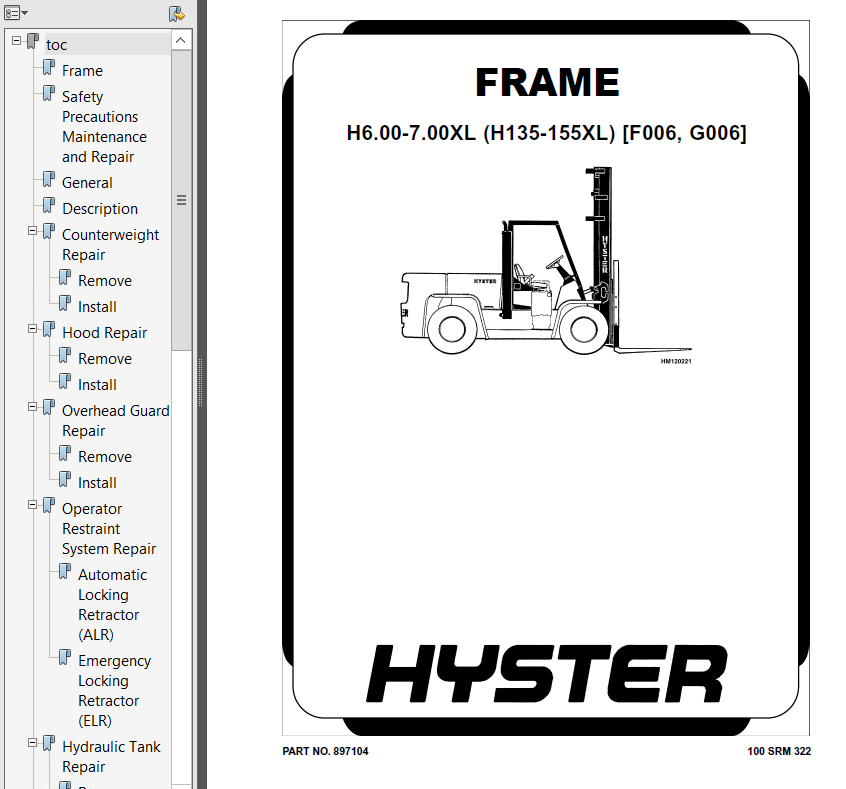The height and width of the screenshot is (789, 846).
Task: Click the PART NO. 897104 text
Action: click(325, 751)
